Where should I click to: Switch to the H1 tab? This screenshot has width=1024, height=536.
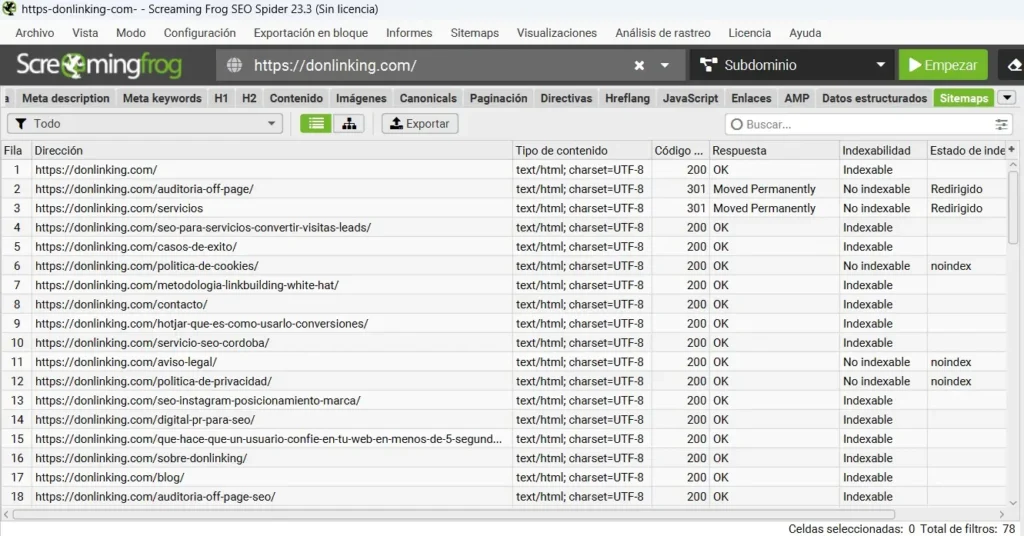(x=221, y=98)
